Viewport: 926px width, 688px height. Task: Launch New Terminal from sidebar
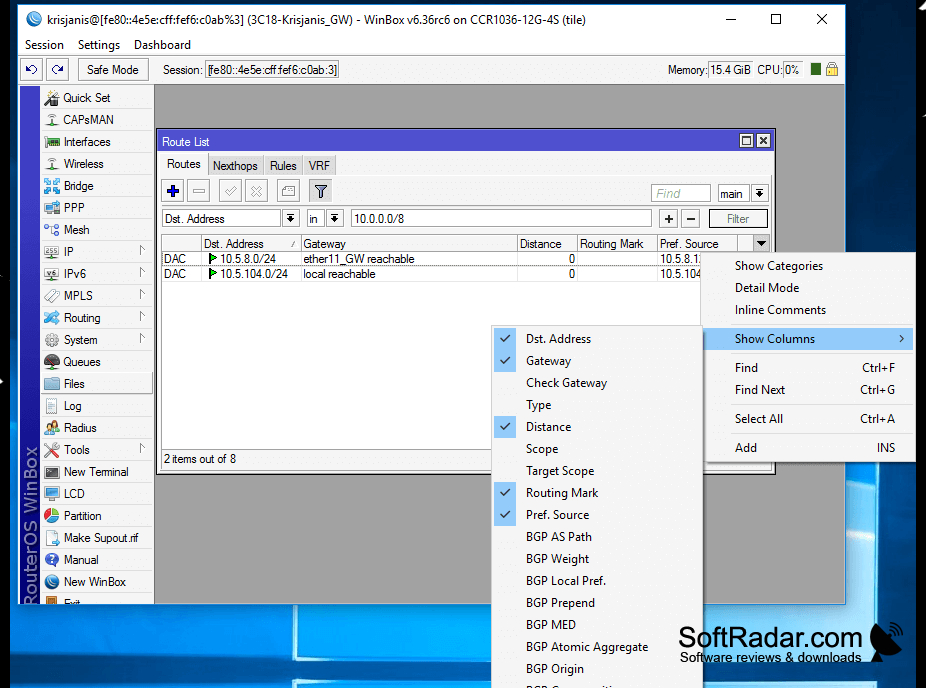point(97,472)
